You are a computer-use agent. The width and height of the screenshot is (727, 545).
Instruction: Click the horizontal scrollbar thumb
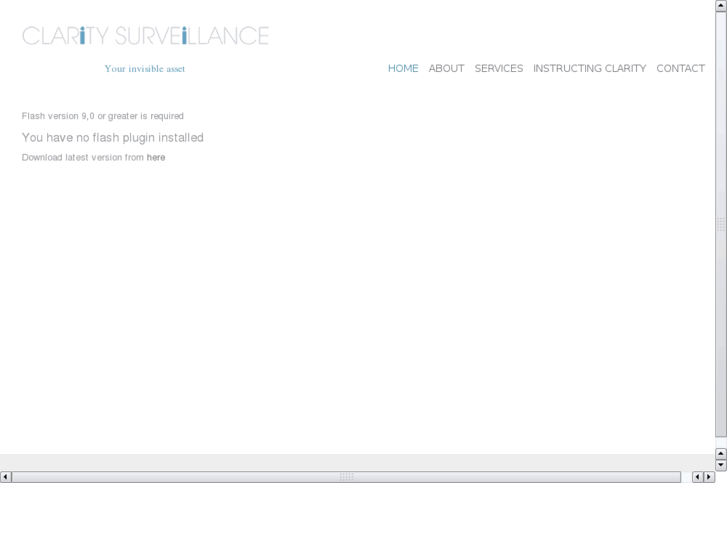coord(346,477)
